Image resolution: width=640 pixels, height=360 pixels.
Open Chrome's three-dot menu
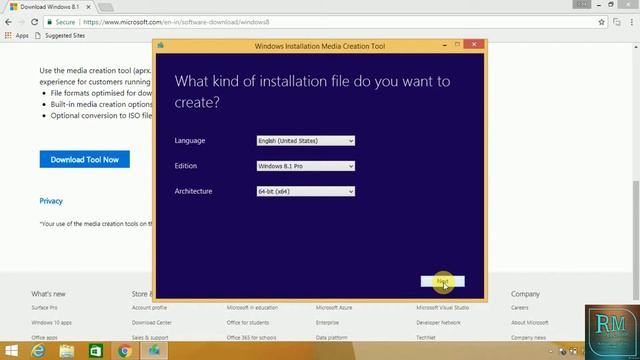click(x=631, y=22)
